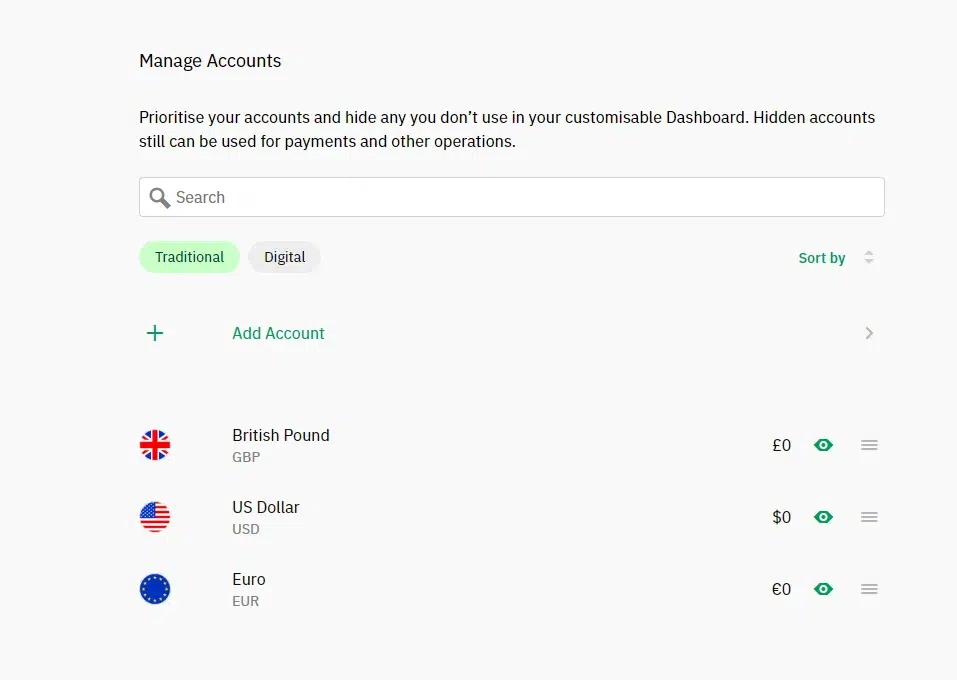
Task: Click the Add Account link
Action: click(278, 333)
